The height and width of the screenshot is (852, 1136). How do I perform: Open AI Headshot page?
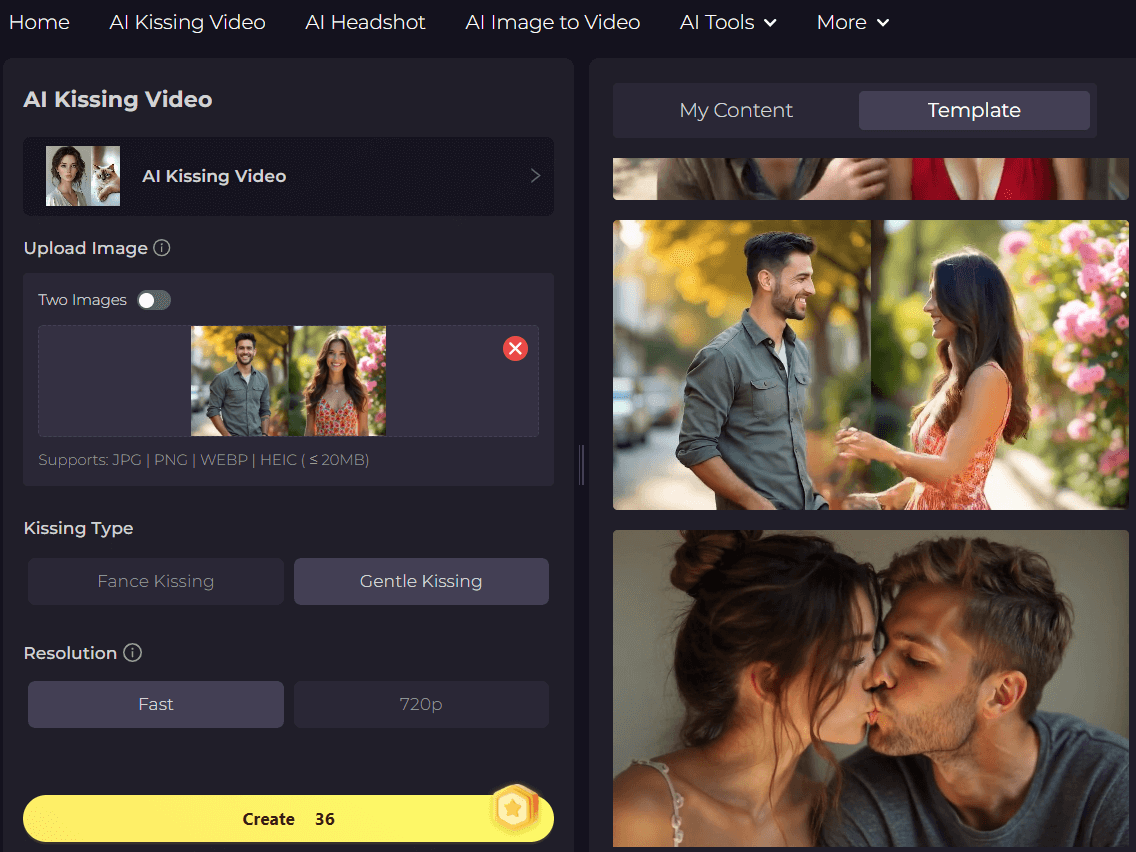tap(365, 22)
